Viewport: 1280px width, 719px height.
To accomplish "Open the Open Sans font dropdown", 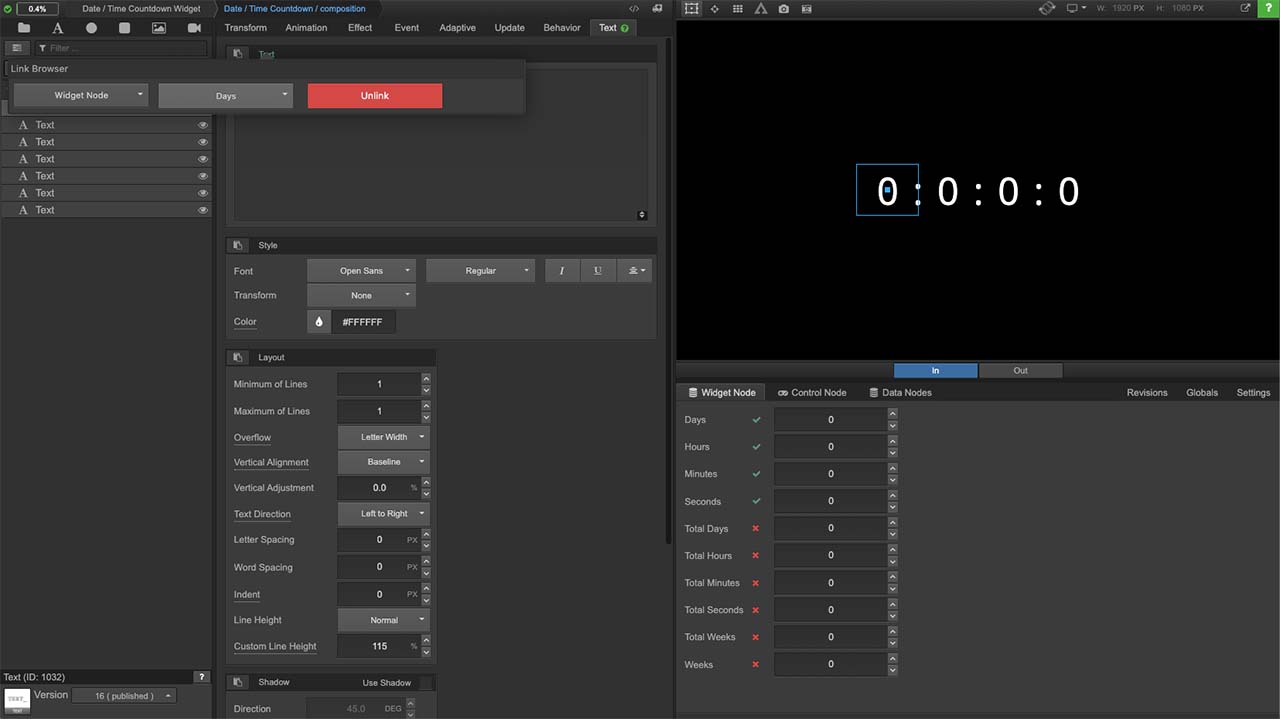I will tap(361, 271).
